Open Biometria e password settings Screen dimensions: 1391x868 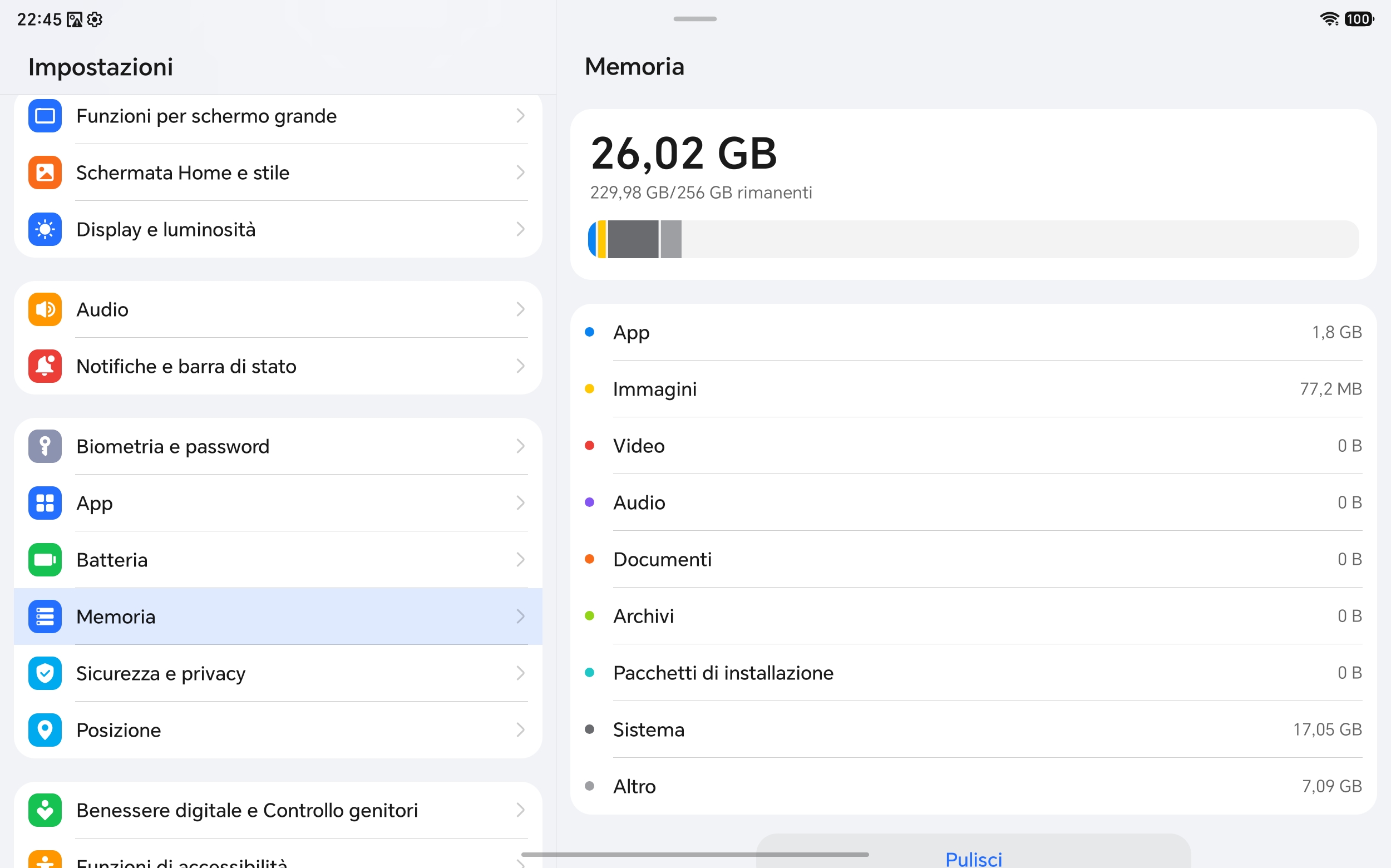[278, 446]
